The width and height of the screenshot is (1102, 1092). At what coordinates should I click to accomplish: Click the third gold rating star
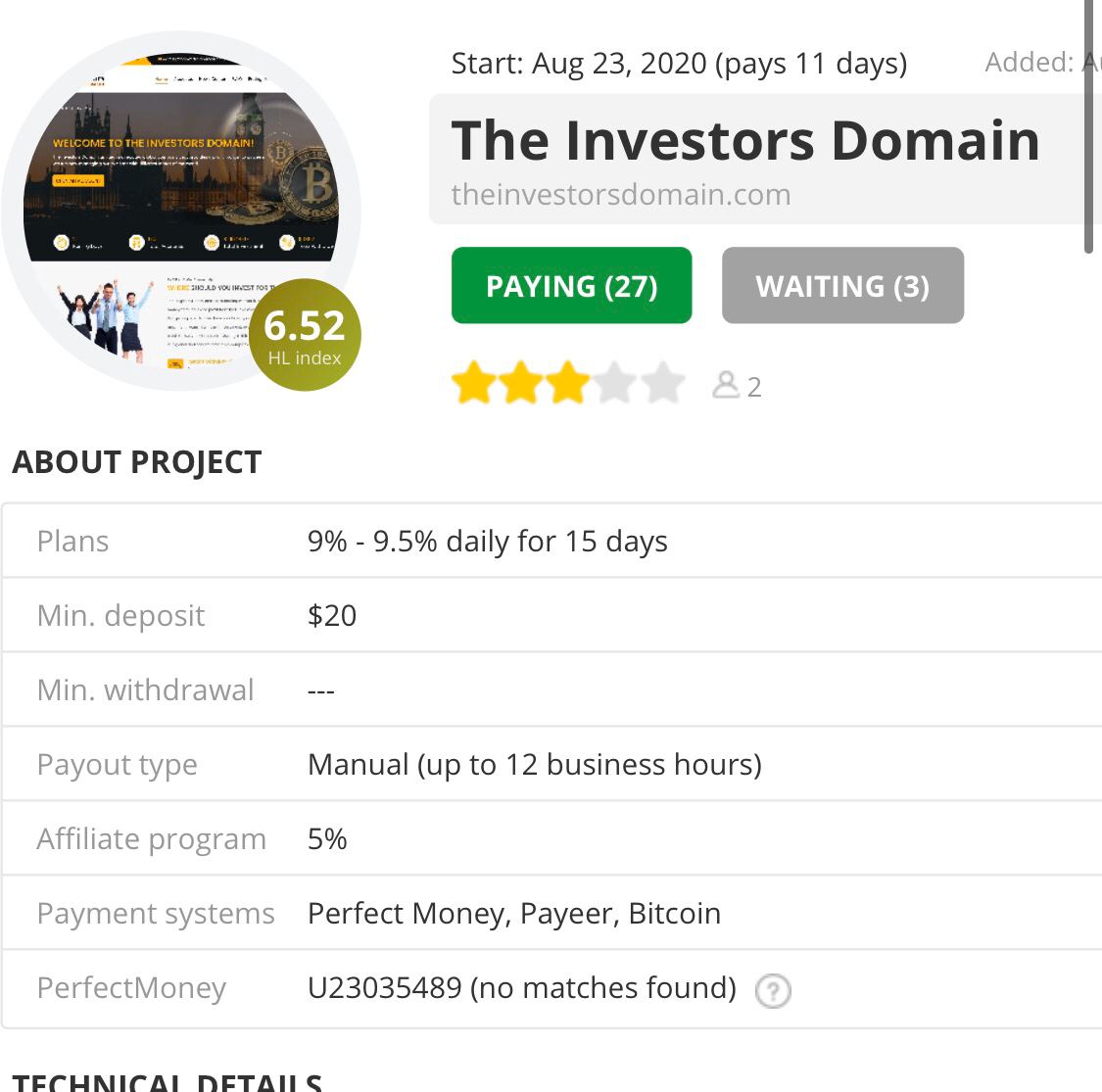(567, 383)
